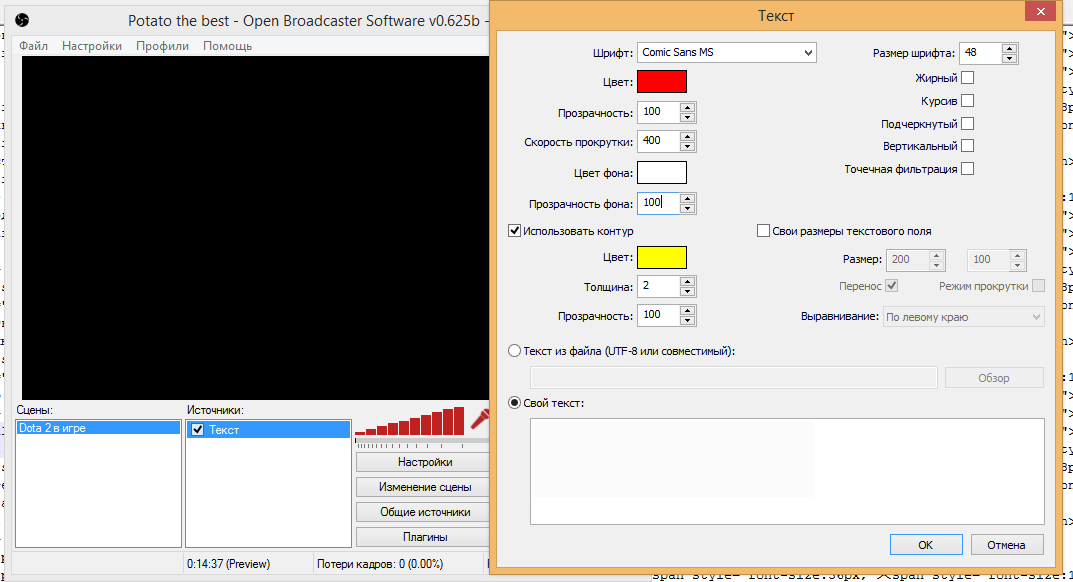The height and width of the screenshot is (582, 1073).
Task: Click the Толщина input field
Action: click(x=659, y=286)
